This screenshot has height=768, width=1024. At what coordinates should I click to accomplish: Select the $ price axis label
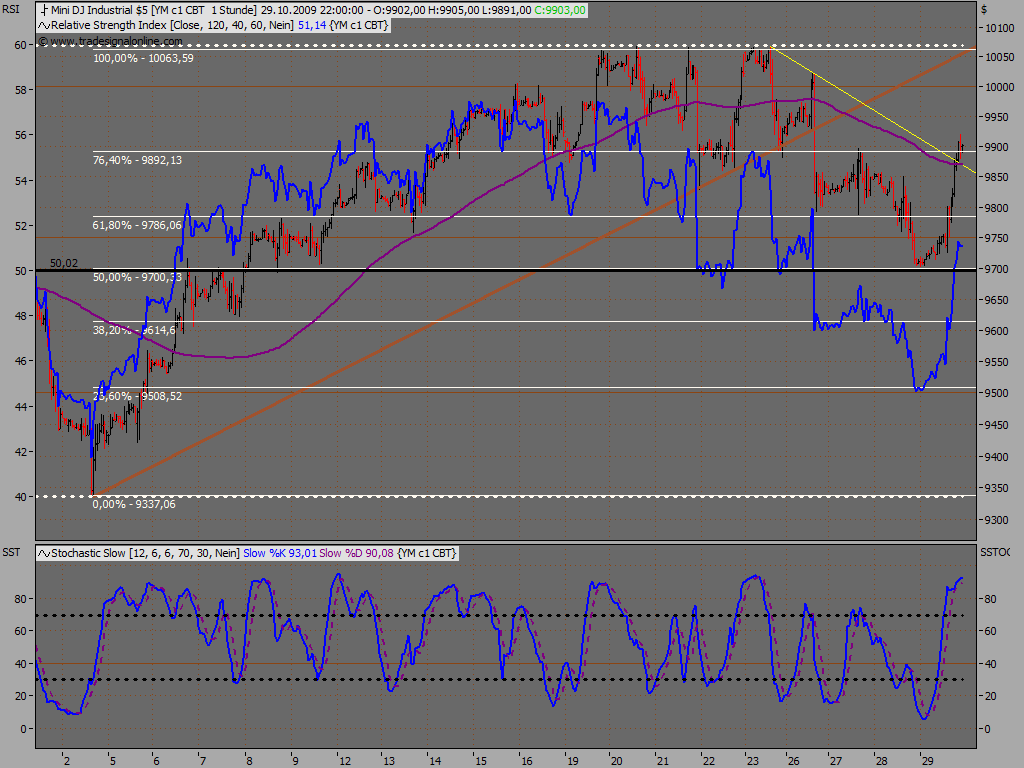tap(984, 9)
